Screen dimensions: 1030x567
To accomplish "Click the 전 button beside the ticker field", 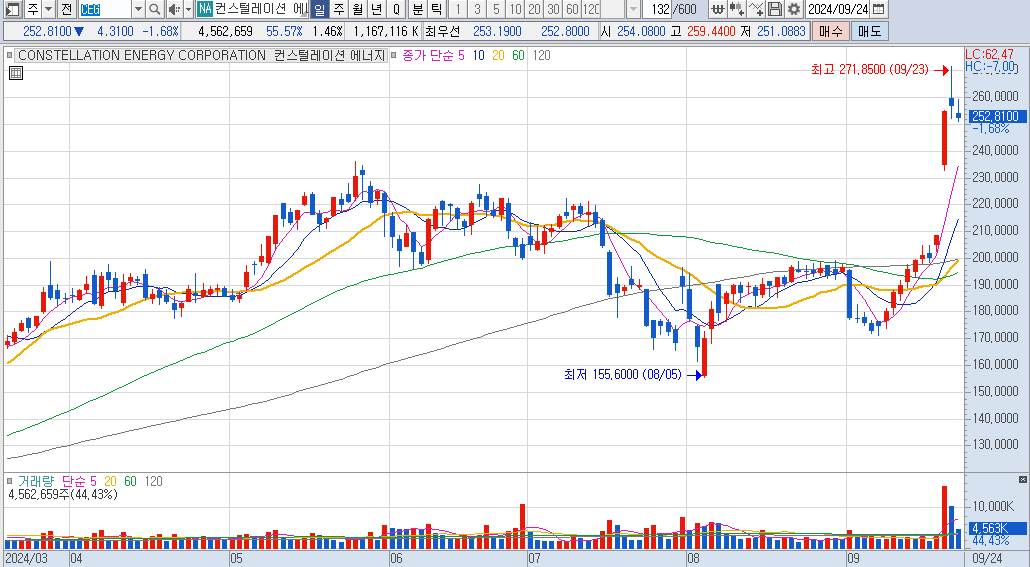I will click(x=66, y=9).
